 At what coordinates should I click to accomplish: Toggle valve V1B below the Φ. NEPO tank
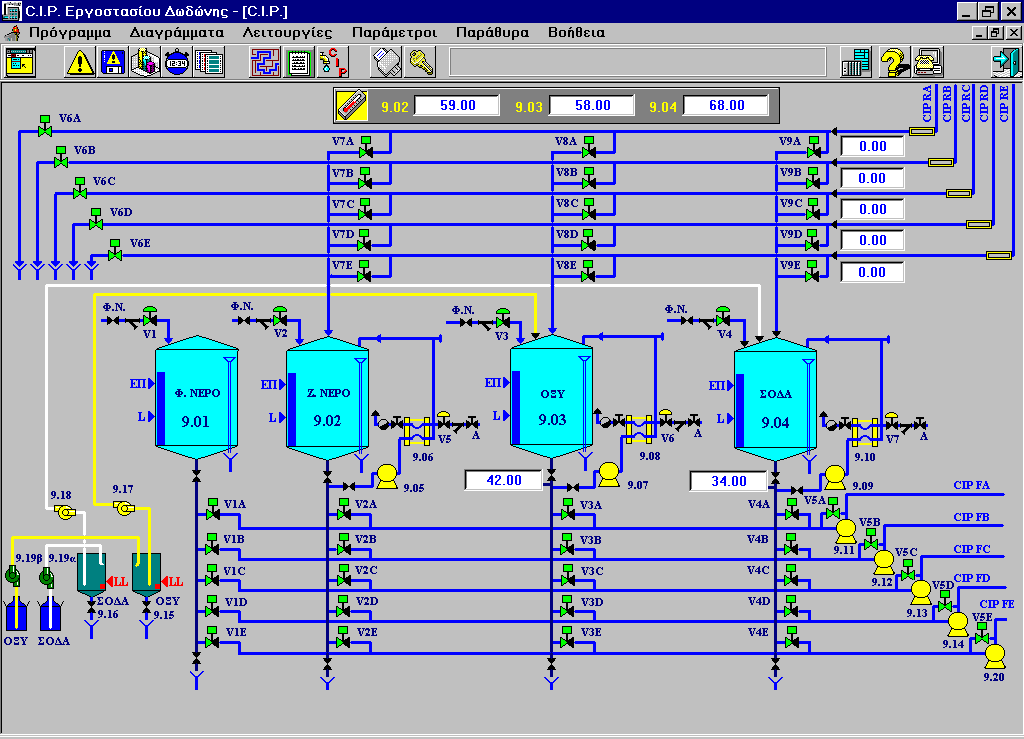click(x=212, y=548)
